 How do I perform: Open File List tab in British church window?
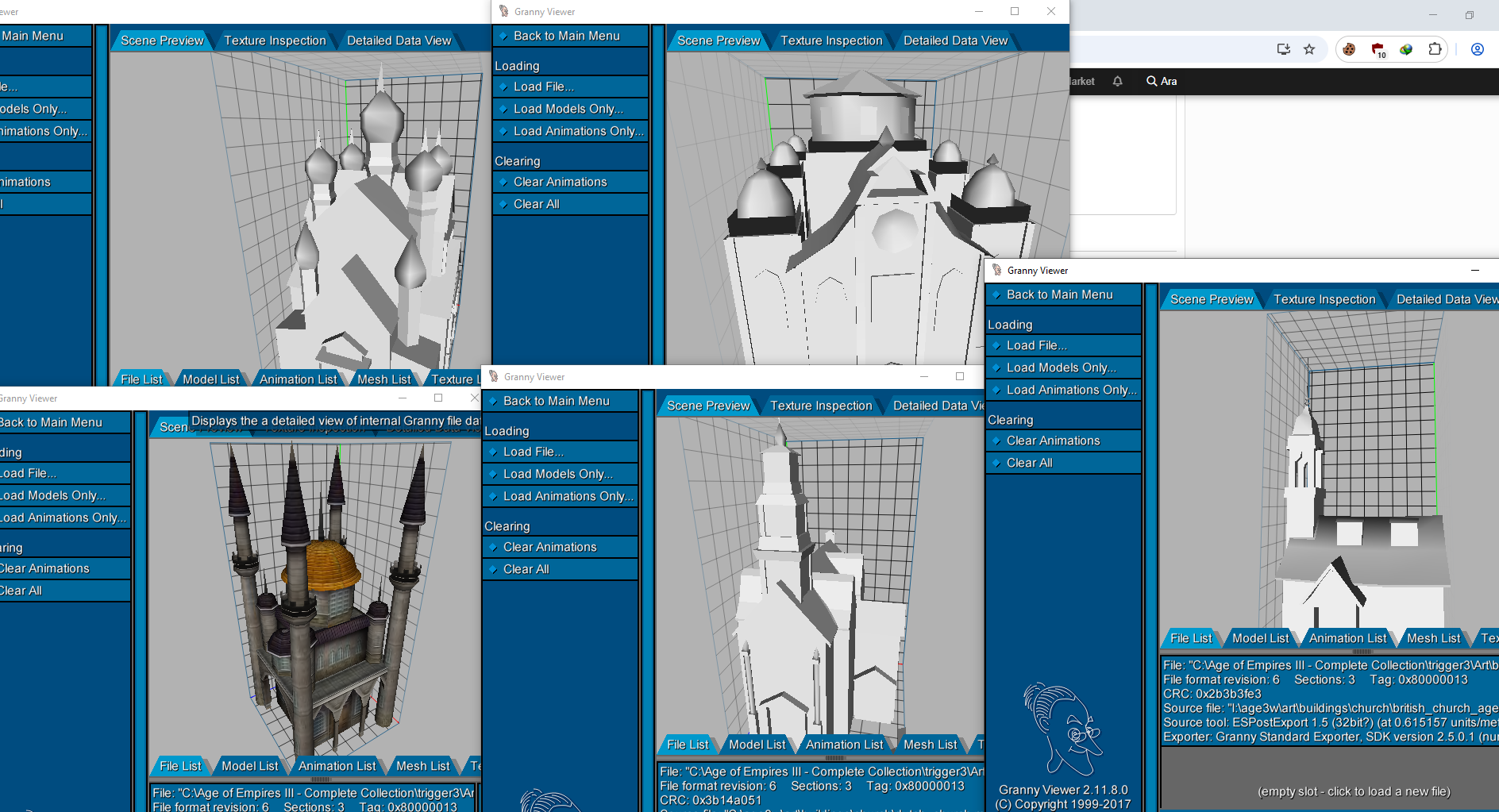click(1191, 638)
